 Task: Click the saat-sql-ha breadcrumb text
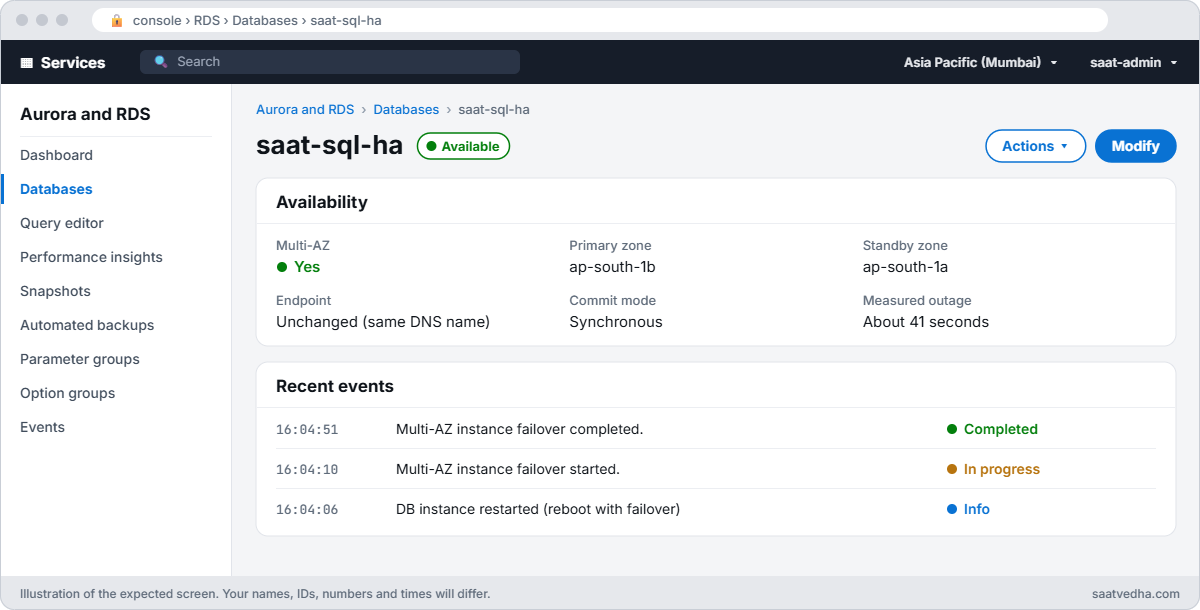tap(494, 109)
